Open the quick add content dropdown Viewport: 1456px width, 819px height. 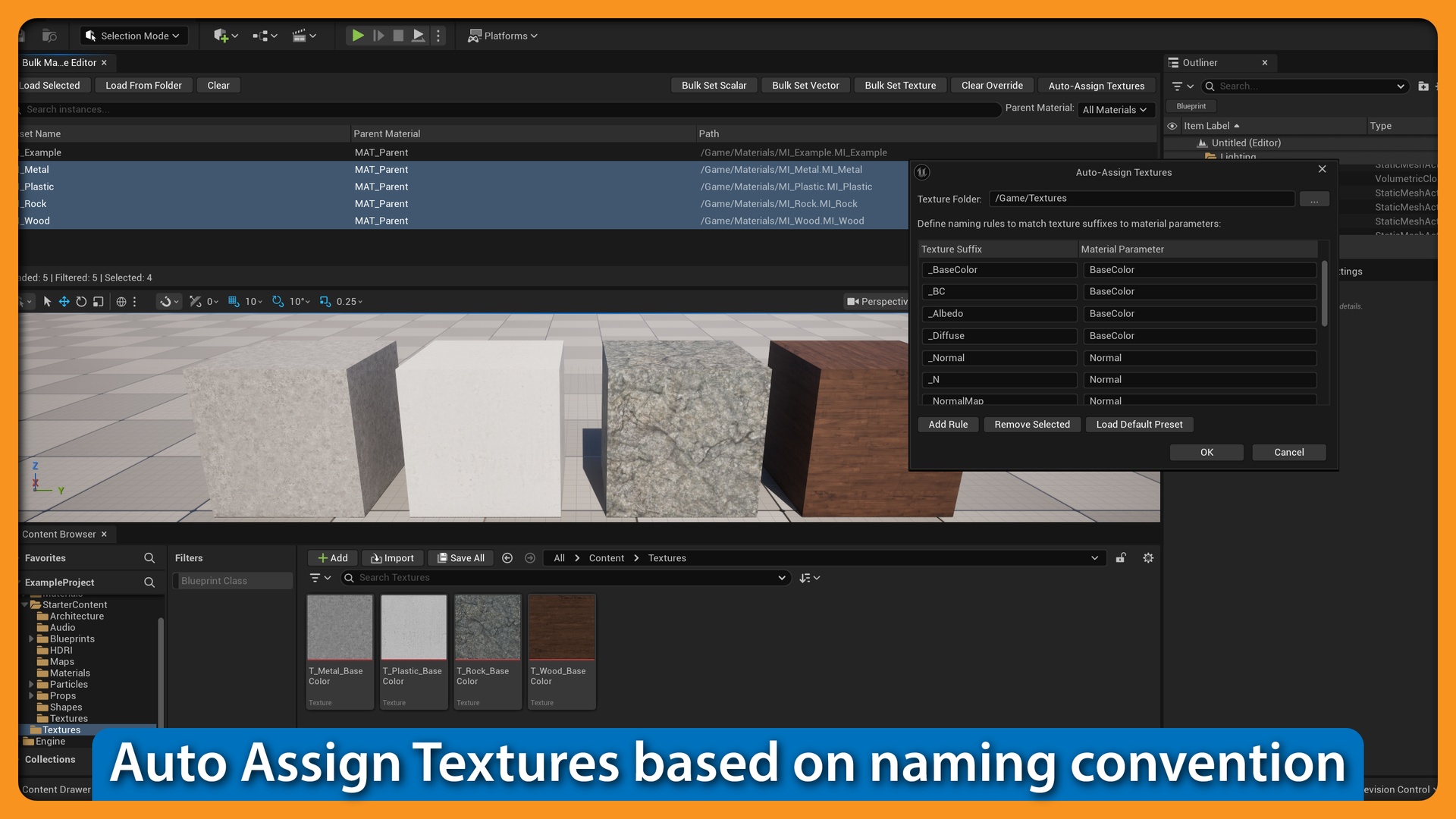[226, 36]
